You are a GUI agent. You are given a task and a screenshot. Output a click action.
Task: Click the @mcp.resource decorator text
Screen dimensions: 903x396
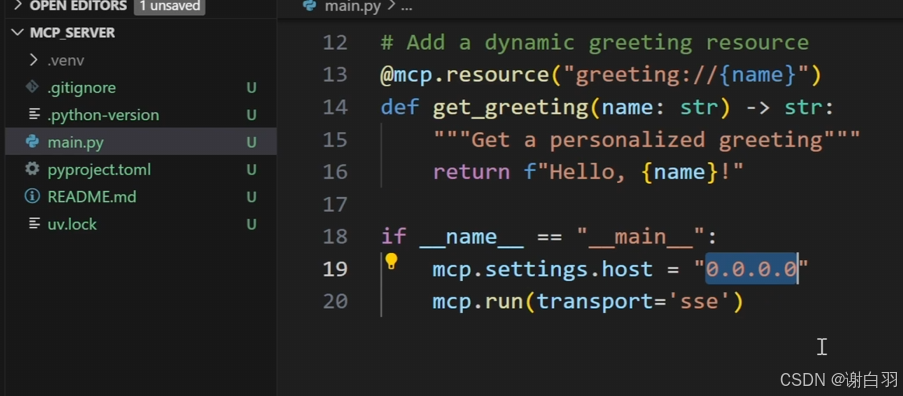pyautogui.click(x=464, y=75)
